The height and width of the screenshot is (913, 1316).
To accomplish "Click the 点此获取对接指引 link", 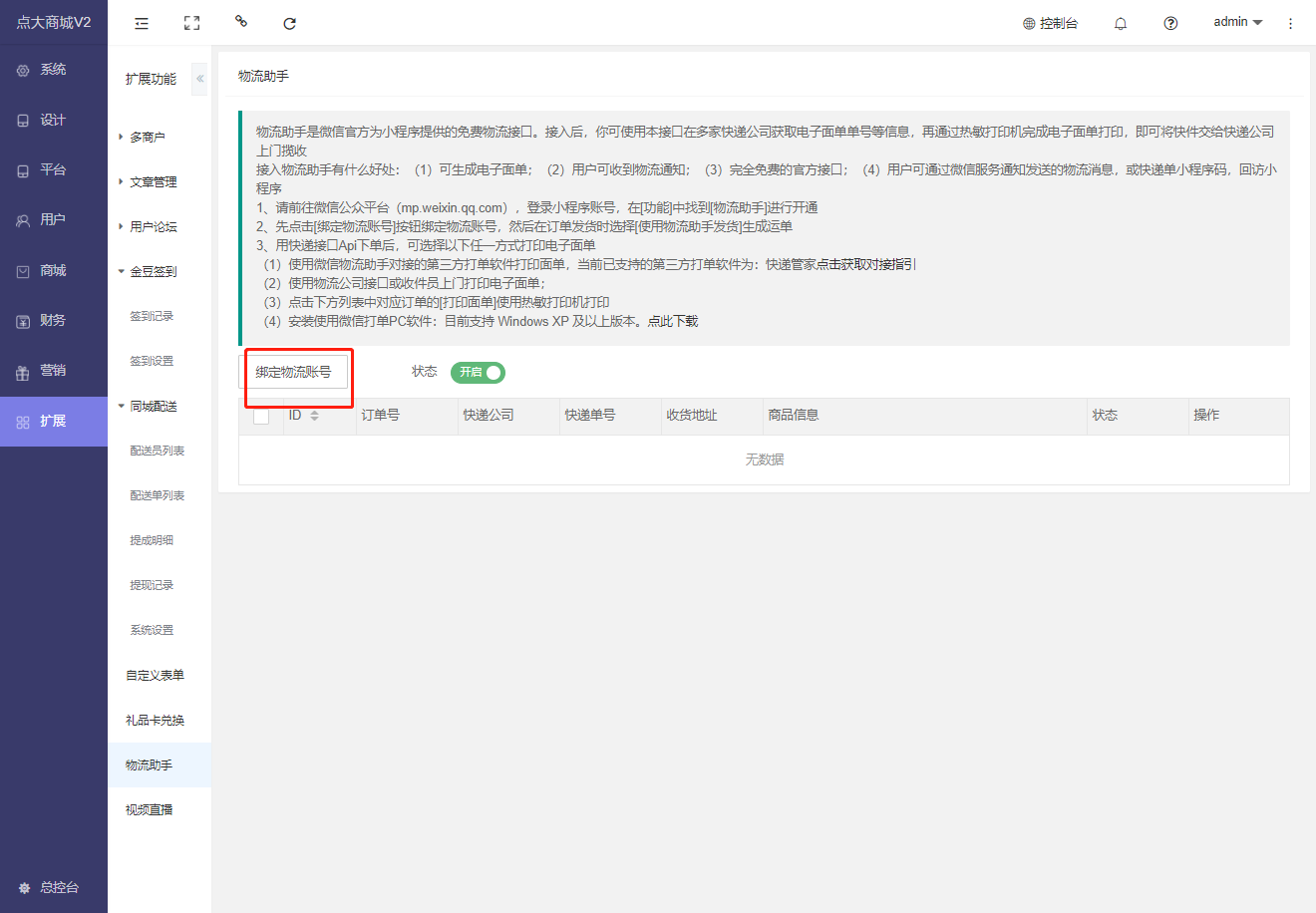I will [866, 264].
